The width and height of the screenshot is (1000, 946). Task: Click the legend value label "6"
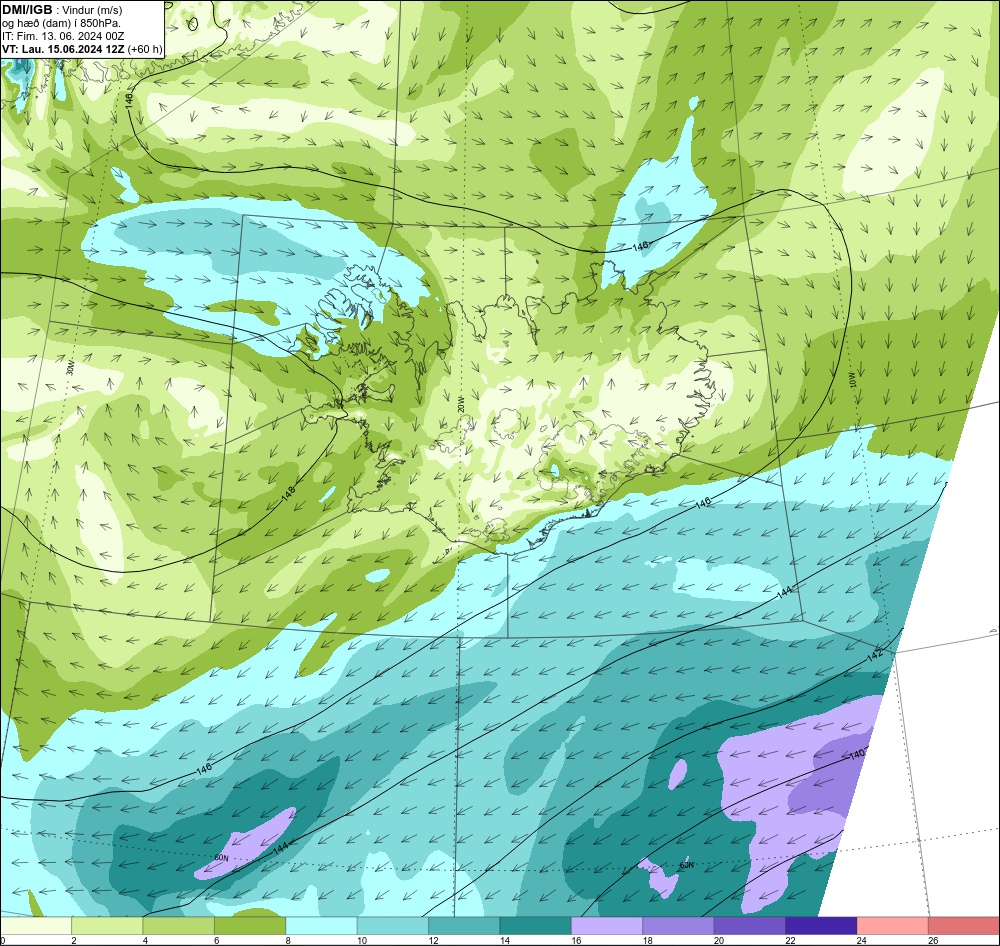tap(217, 940)
